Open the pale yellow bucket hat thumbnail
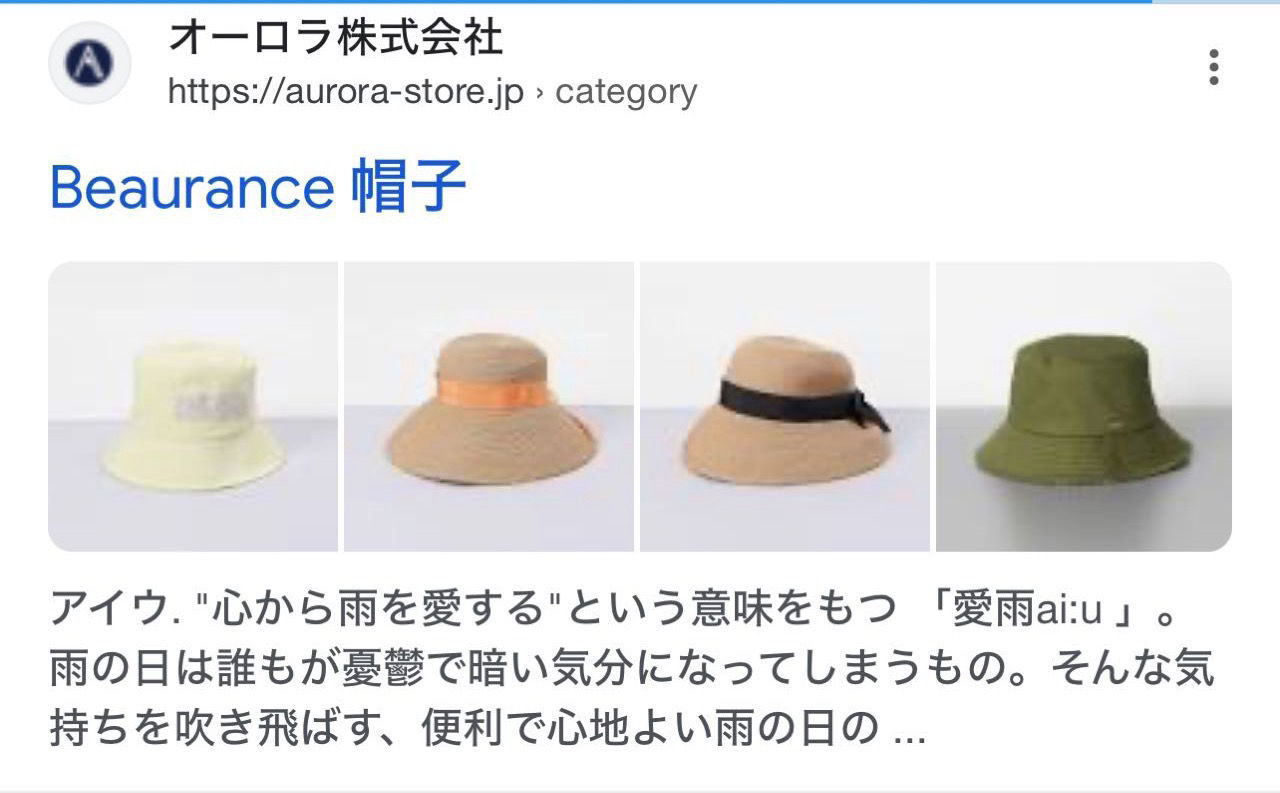 click(193, 407)
